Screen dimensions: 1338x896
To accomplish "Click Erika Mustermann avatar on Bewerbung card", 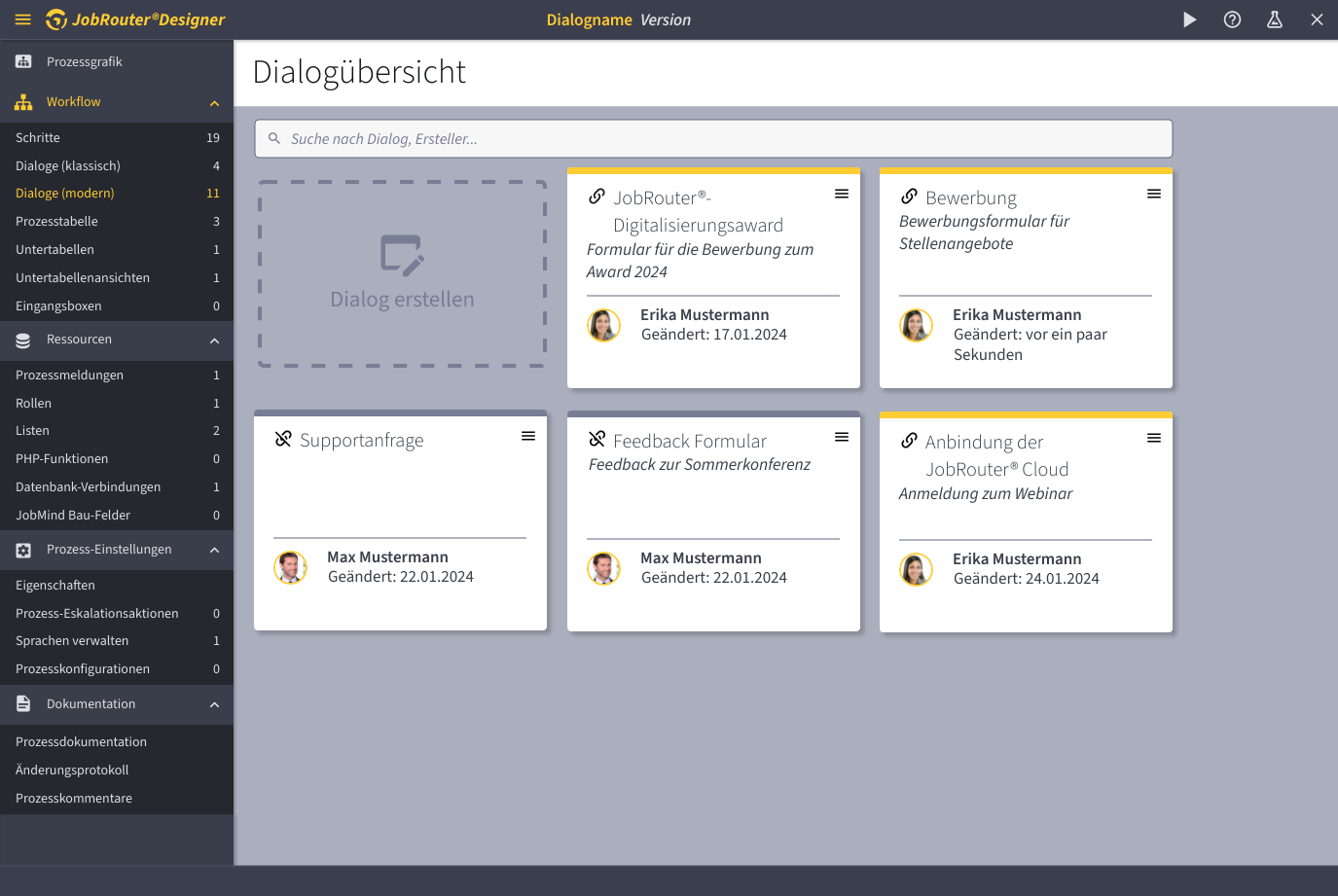I will point(916,325).
